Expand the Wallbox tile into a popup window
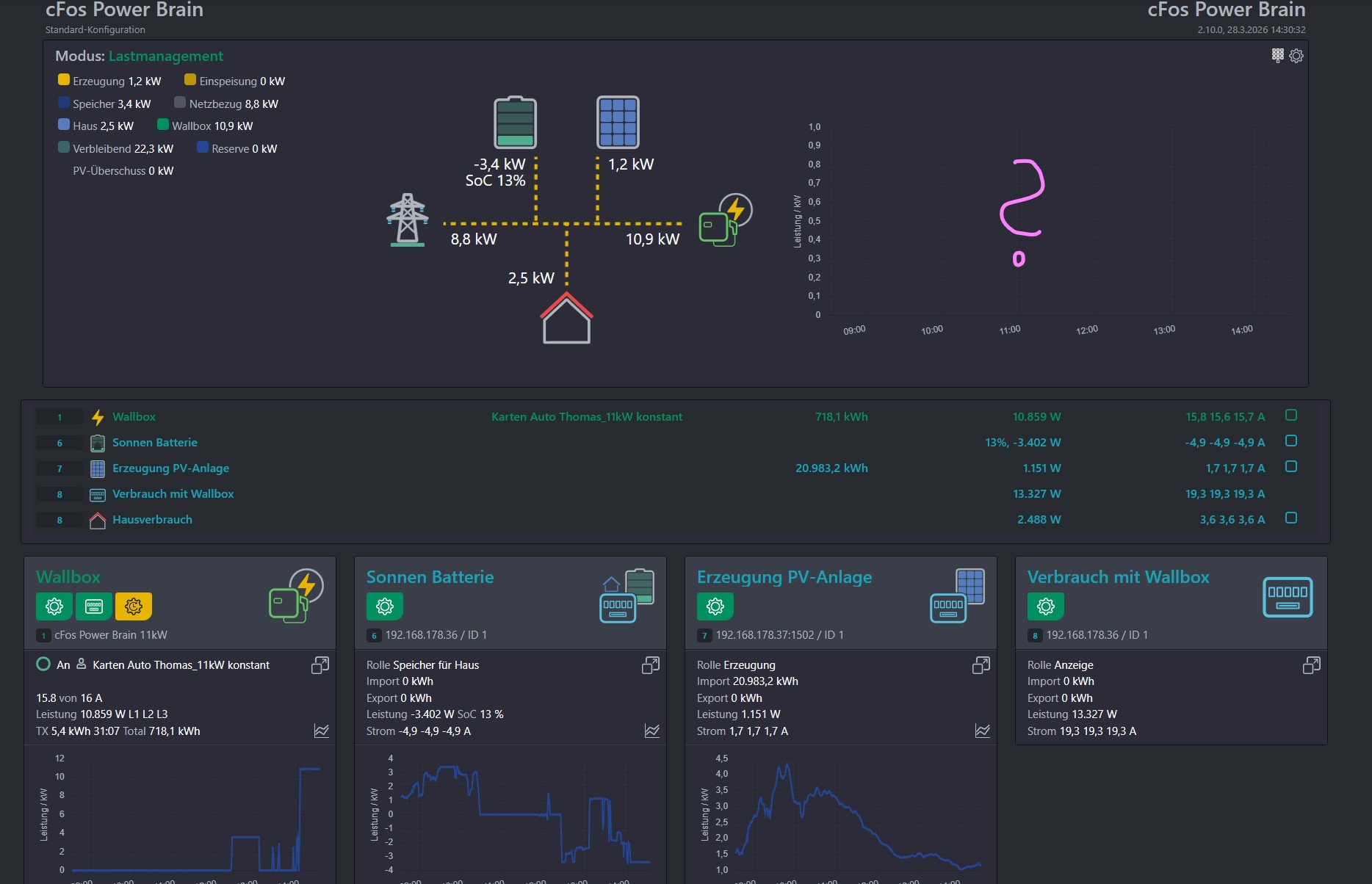This screenshot has height=884, width=1372. 320,665
